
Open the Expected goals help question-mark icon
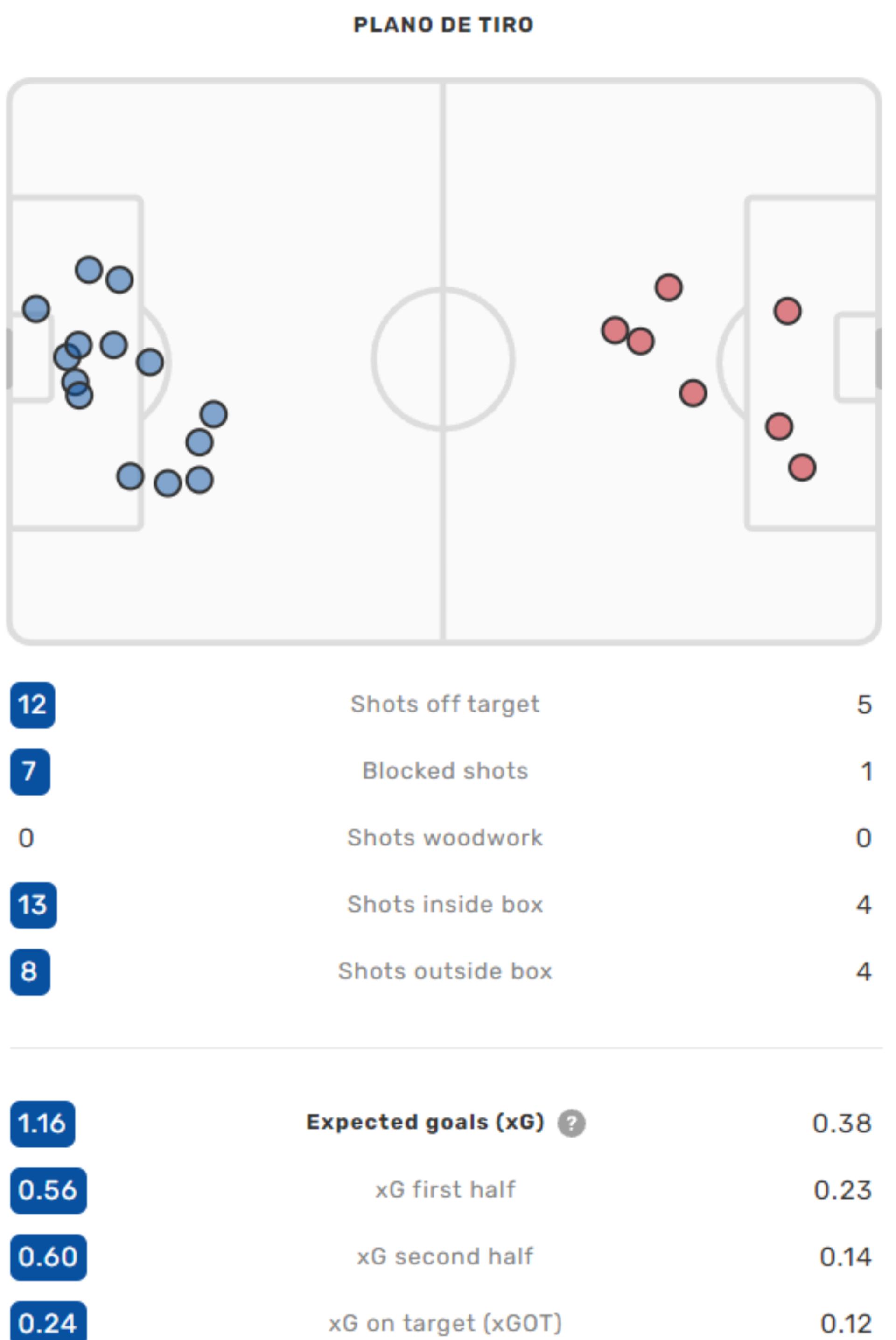click(x=571, y=1123)
